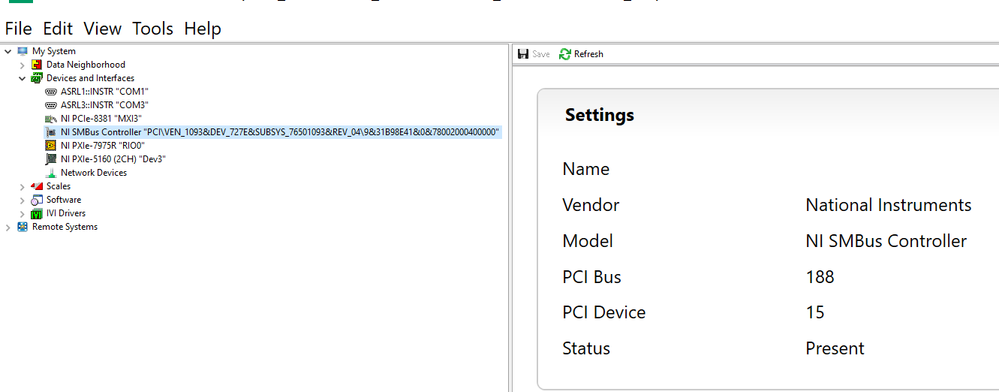Screen dimensions: 999x392
Task: Open the Help menu
Action: 203,29
